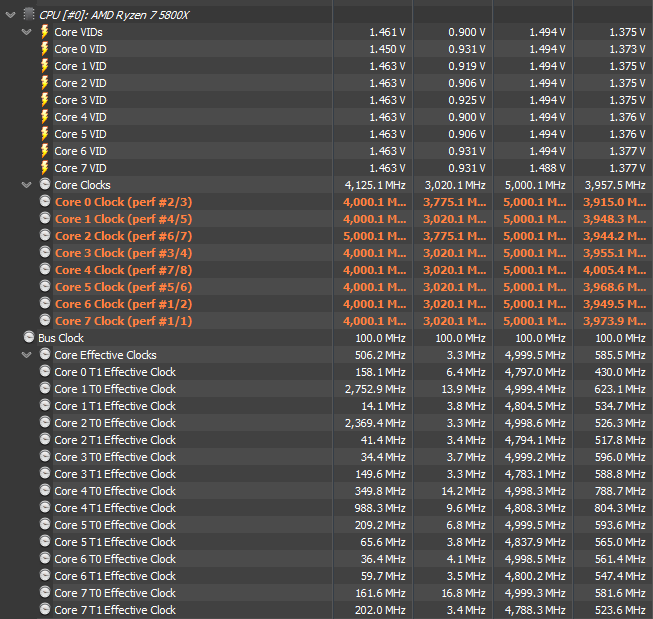Select the Core Clocks label
The height and width of the screenshot is (619, 653).
(82, 185)
